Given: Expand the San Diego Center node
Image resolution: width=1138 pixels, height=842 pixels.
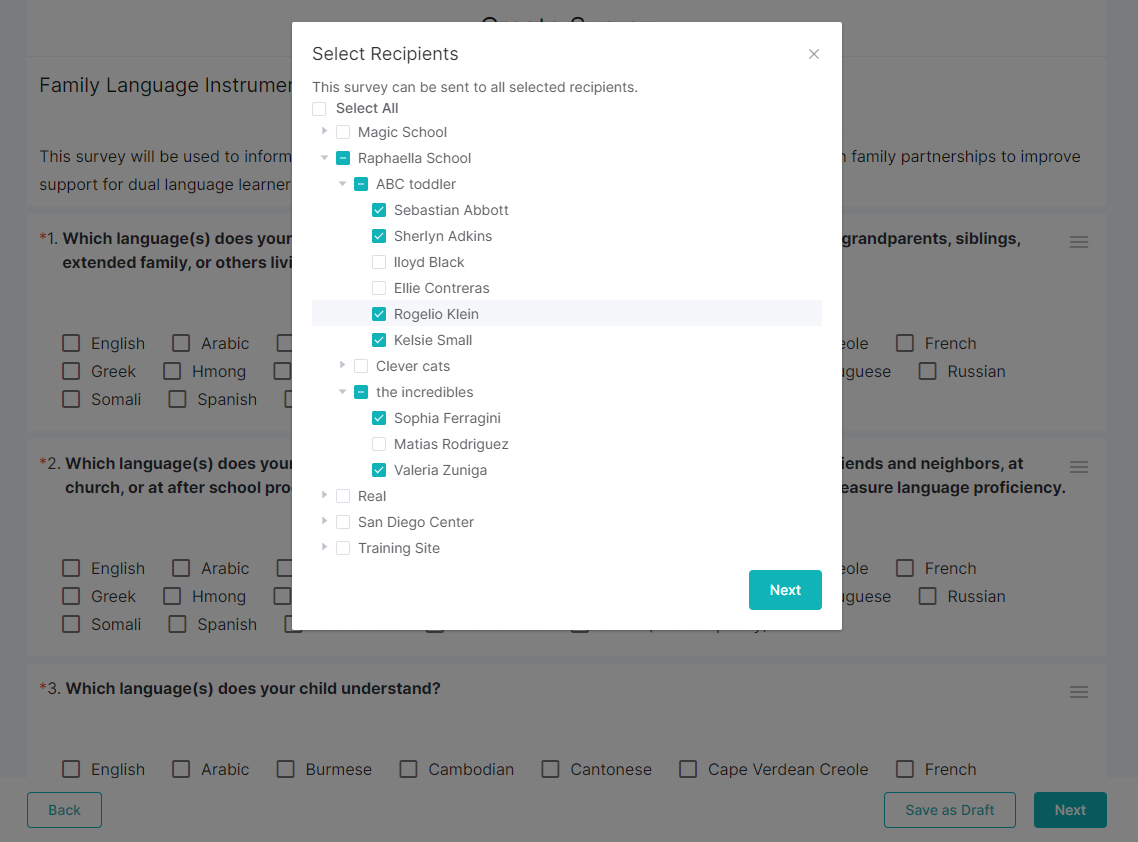Looking at the screenshot, I should (324, 522).
